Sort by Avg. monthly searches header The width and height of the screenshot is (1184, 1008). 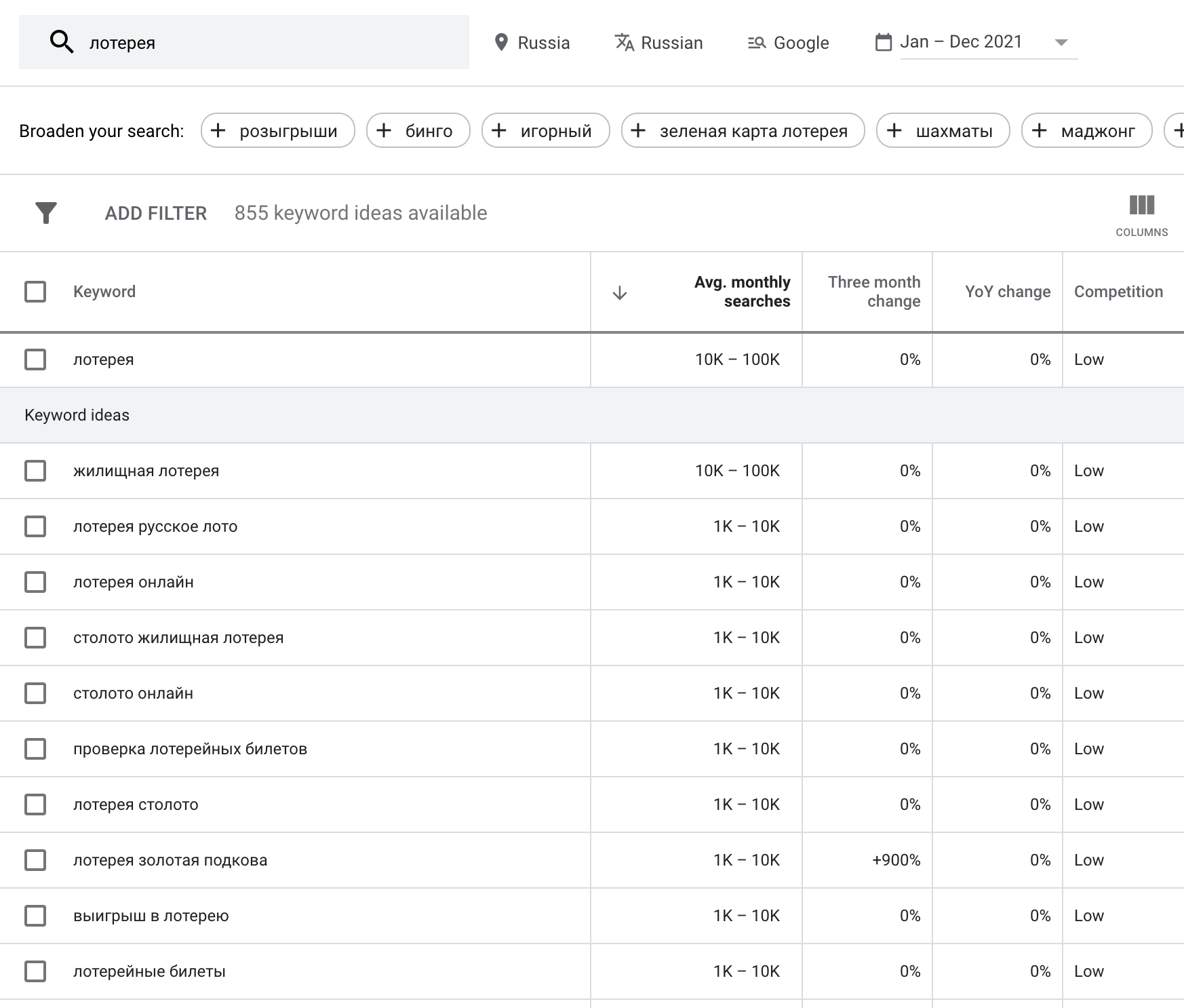click(742, 292)
